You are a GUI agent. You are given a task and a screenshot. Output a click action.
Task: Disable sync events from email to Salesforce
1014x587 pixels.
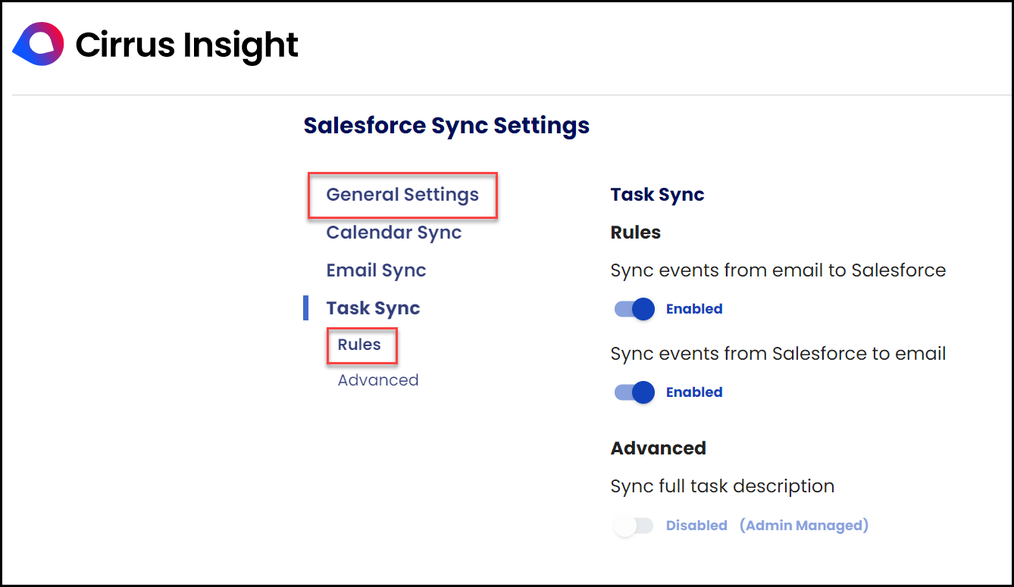633,309
